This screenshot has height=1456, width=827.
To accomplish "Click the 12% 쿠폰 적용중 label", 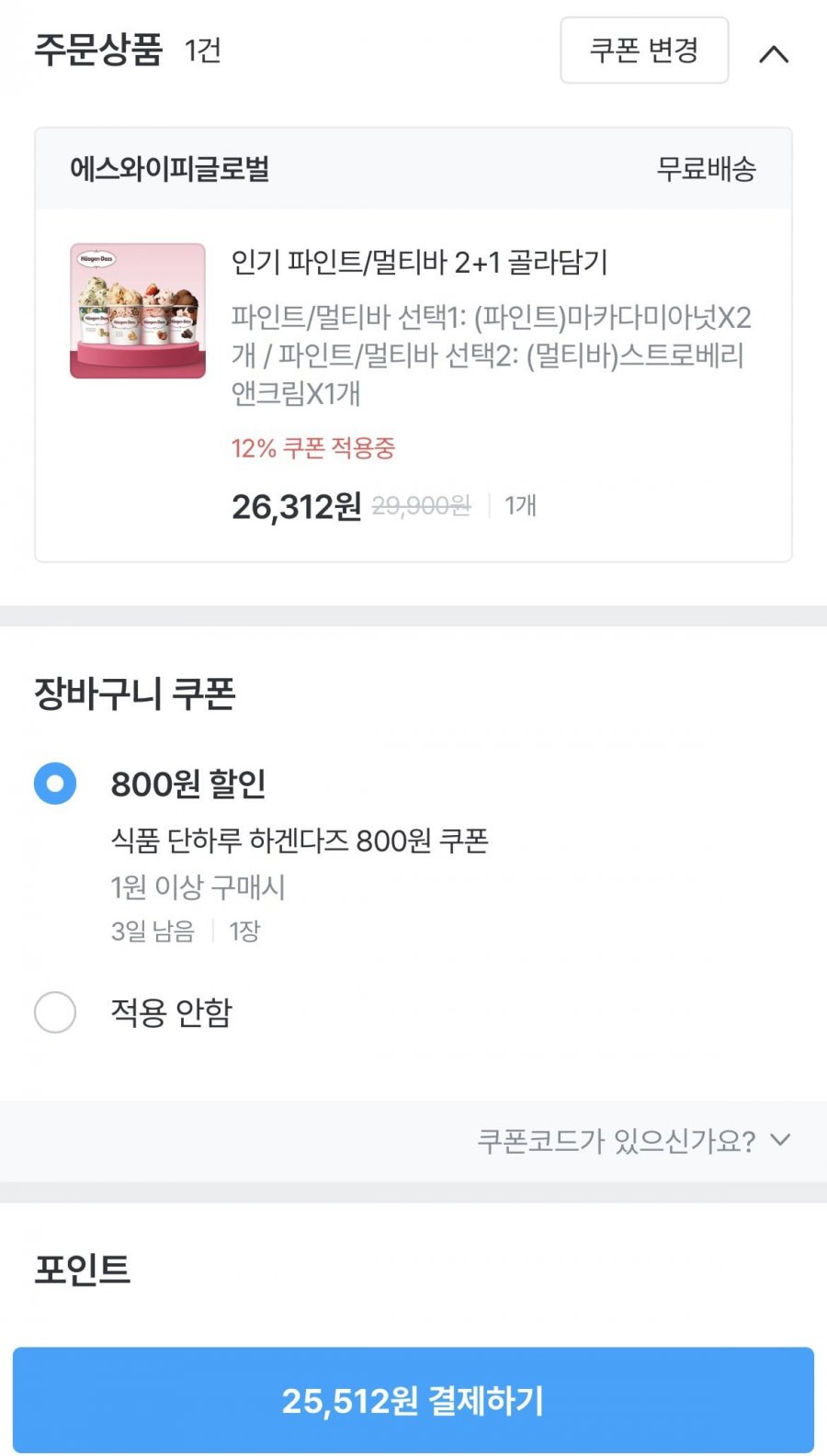I will click(312, 448).
